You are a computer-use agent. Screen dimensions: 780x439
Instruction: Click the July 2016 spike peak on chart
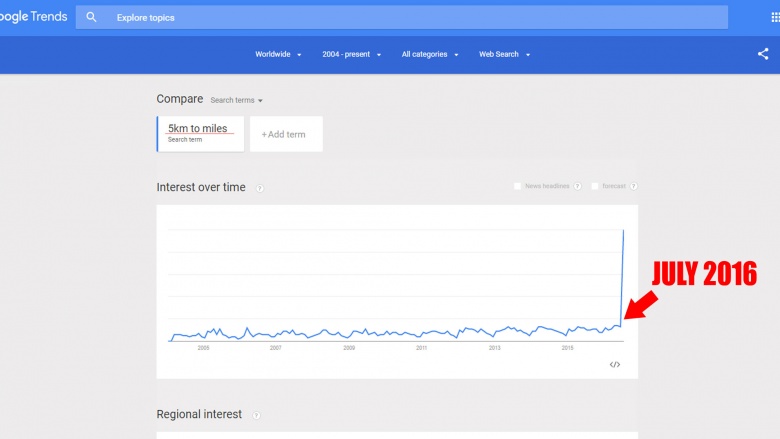pos(623,231)
